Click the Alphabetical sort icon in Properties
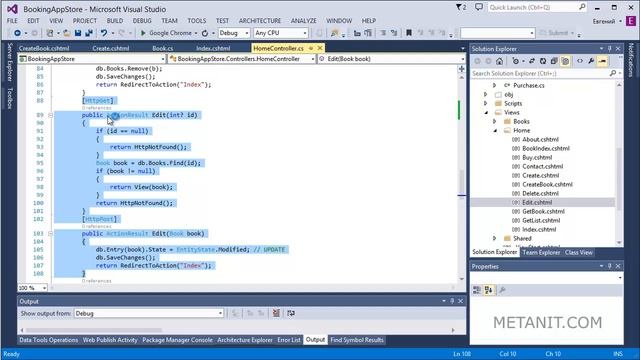The image size is (640, 360). (x=489, y=290)
